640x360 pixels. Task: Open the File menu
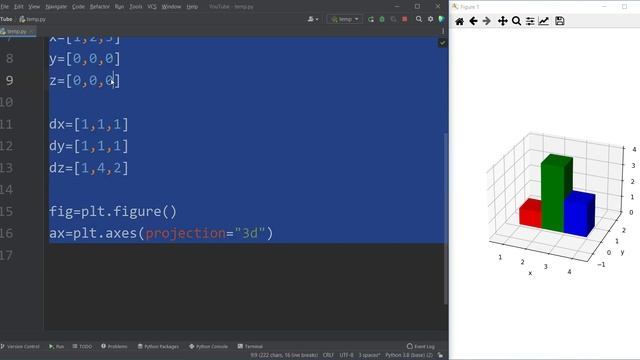[4, 7]
